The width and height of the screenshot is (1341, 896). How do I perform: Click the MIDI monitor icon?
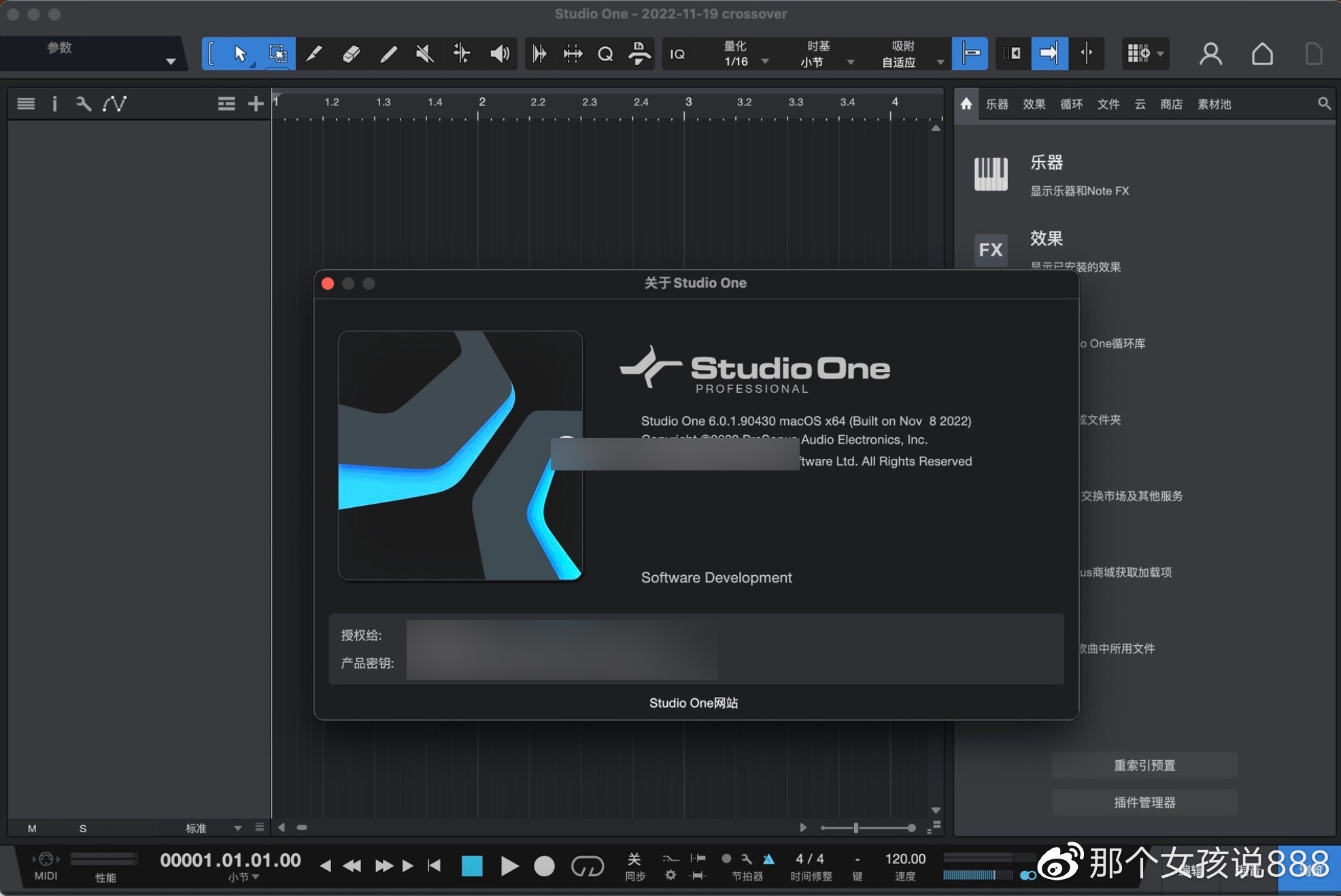pos(46,859)
